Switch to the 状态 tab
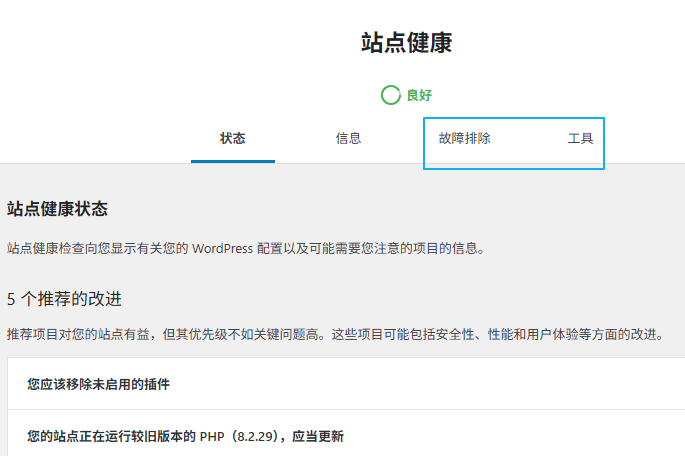 pyautogui.click(x=232, y=139)
